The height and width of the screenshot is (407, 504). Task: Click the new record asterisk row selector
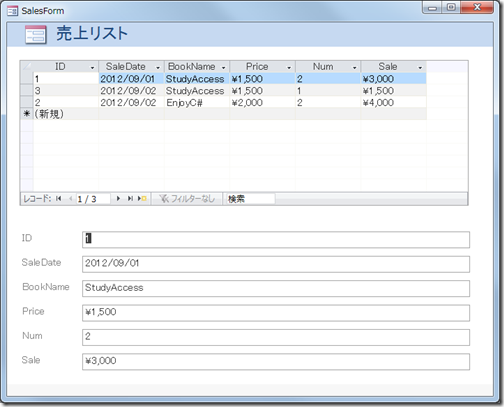pyautogui.click(x=27, y=114)
